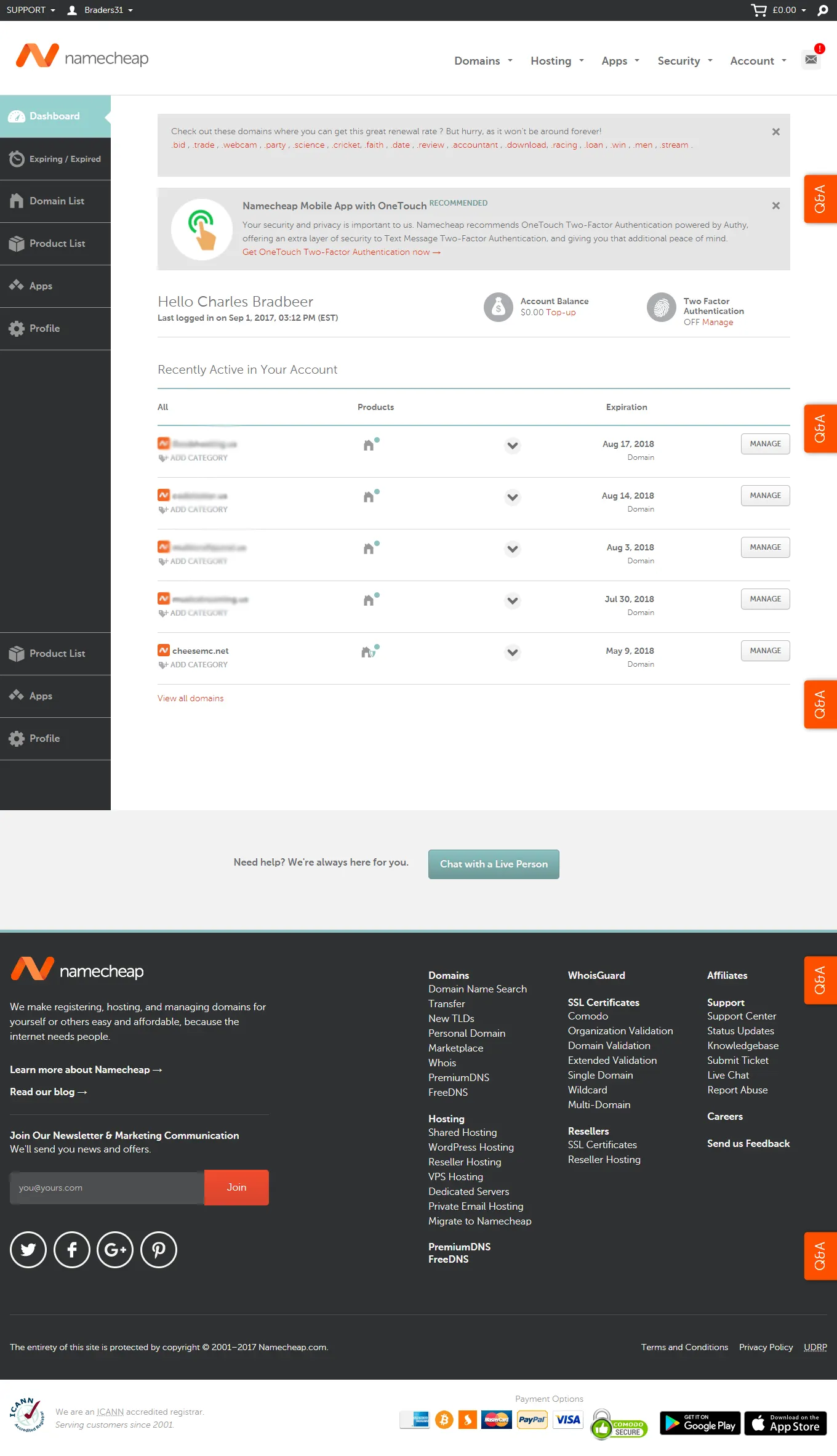This screenshot has width=837, height=1456.
Task: Dismiss the OneTouch mobile app banner
Action: tap(776, 206)
